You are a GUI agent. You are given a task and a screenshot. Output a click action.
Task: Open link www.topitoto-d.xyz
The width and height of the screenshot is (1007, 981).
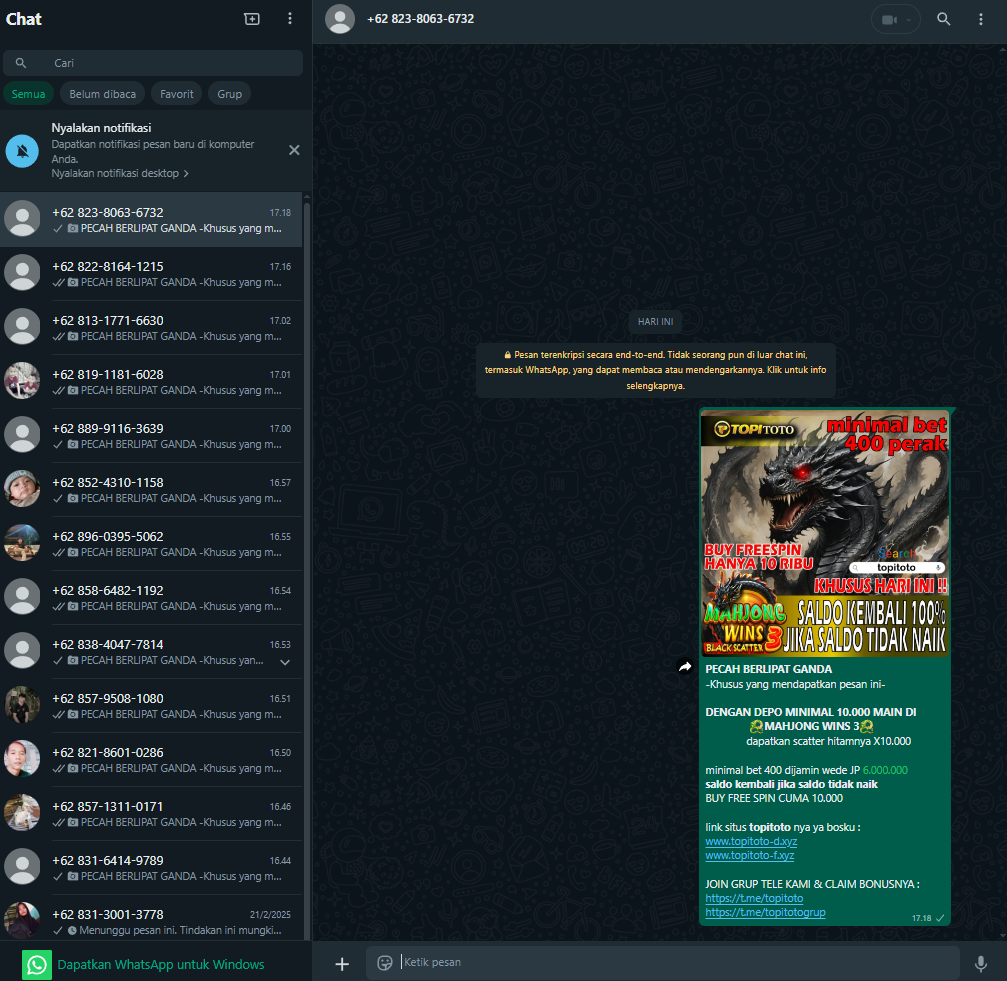click(751, 841)
